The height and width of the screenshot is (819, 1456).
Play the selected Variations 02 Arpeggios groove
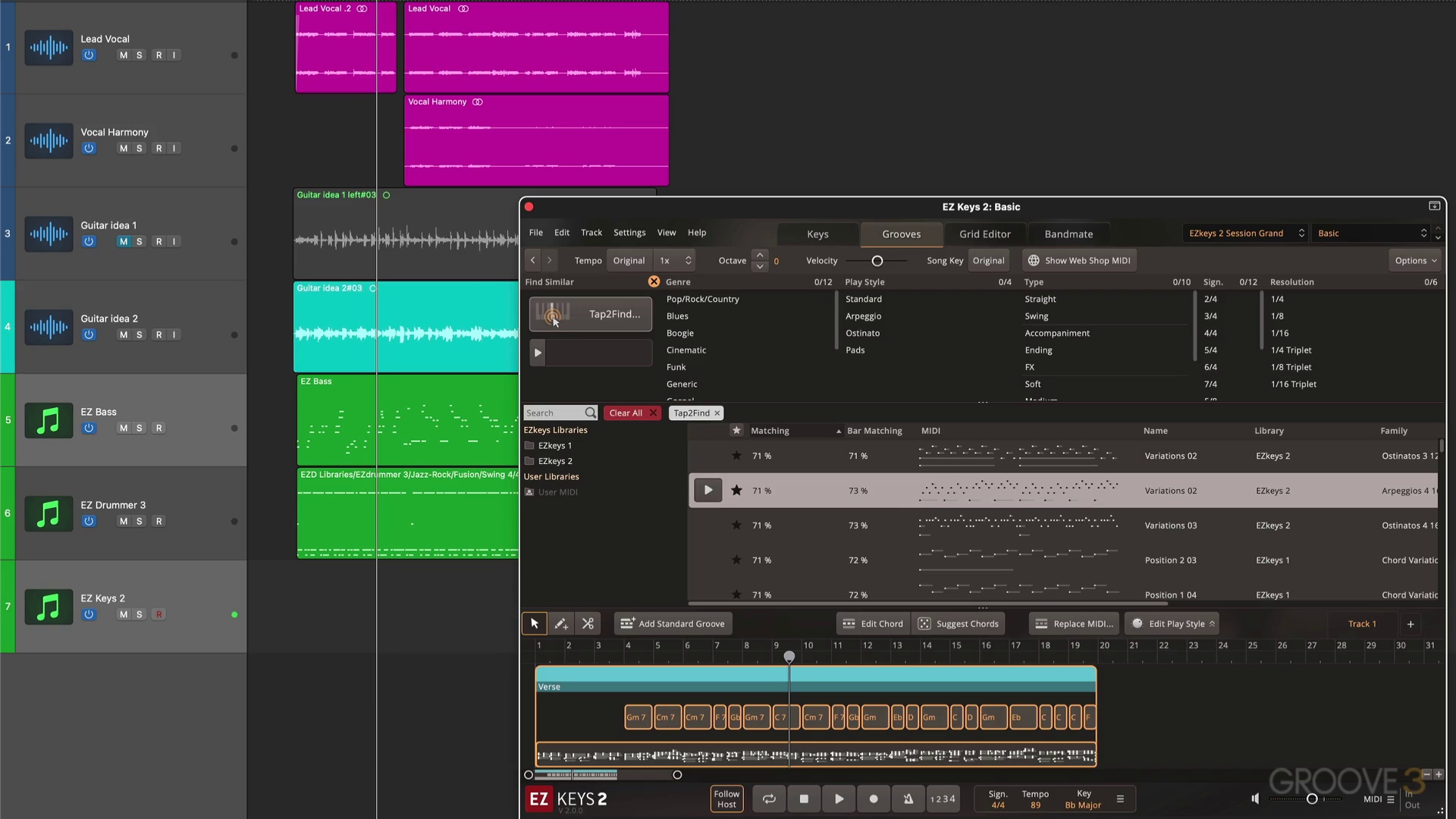[708, 490]
